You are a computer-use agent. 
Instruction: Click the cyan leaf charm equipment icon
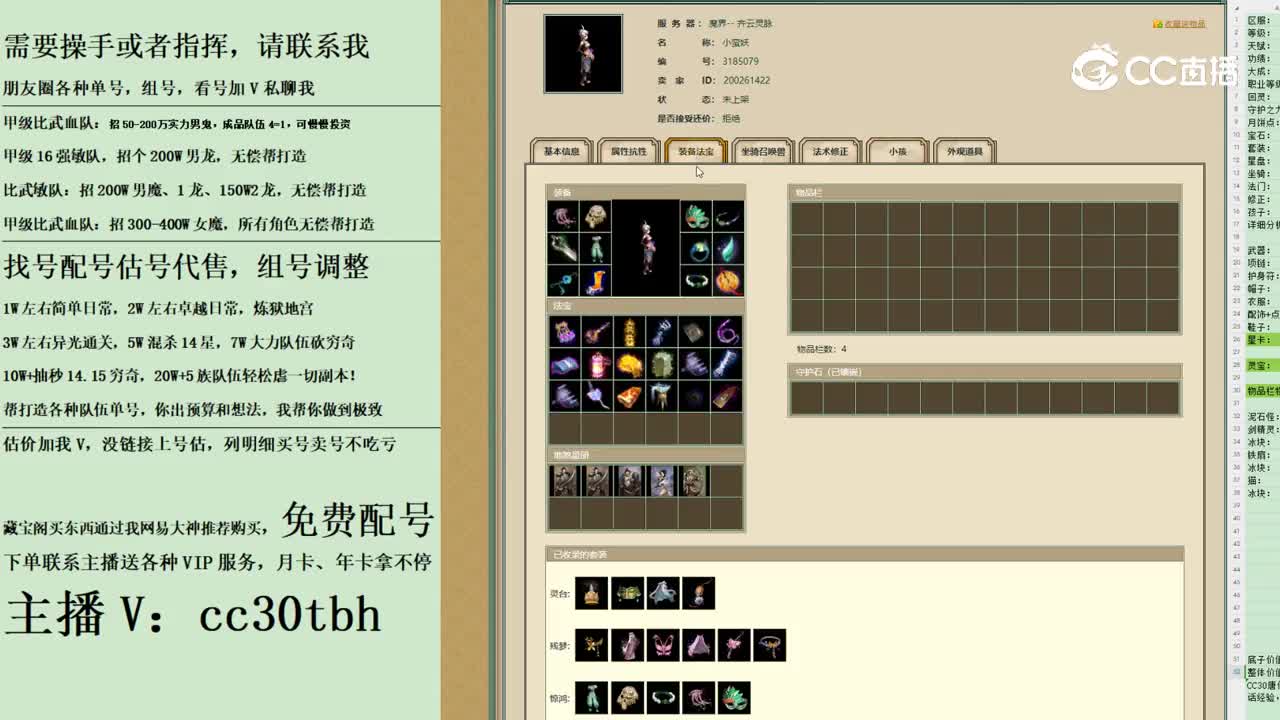click(x=728, y=248)
